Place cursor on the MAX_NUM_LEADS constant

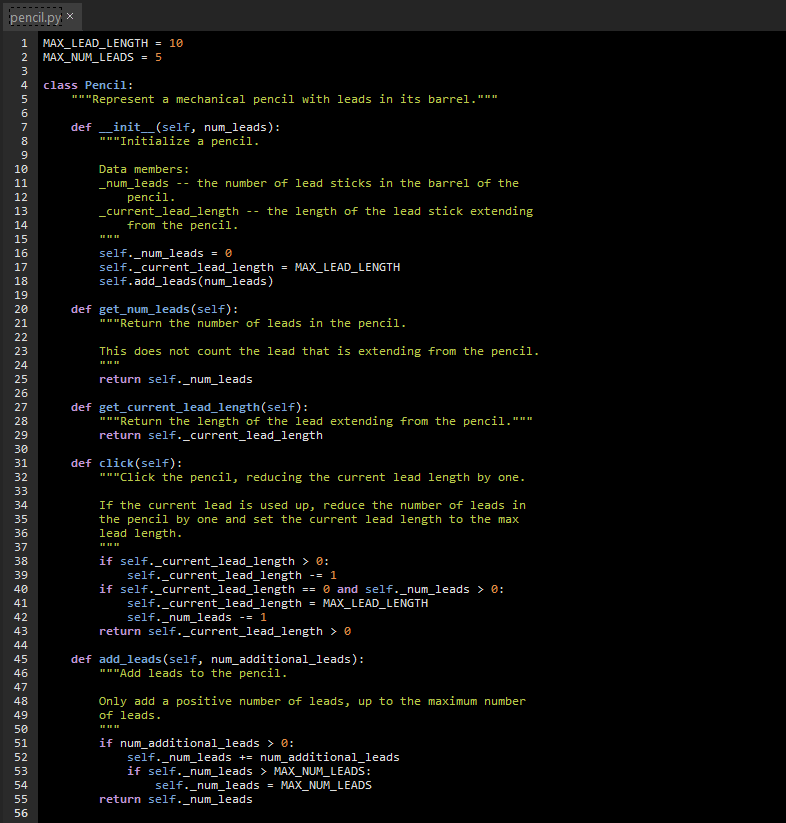(x=90, y=57)
